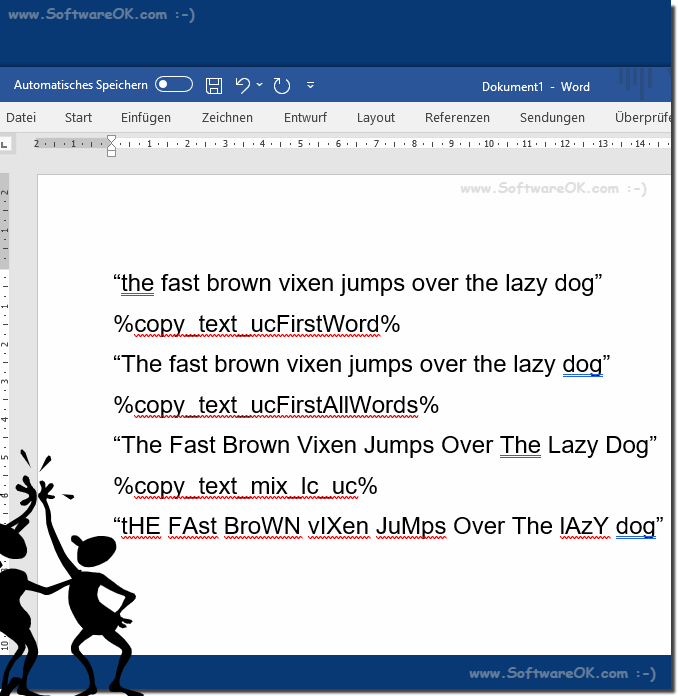Viewport: 678px width, 696px height.
Task: Click the Redo circular arrow icon
Action: (282, 85)
